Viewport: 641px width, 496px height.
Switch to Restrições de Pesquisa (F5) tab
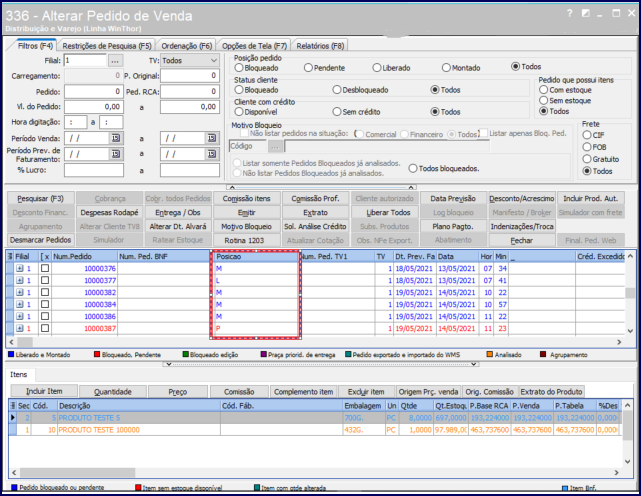pos(107,46)
